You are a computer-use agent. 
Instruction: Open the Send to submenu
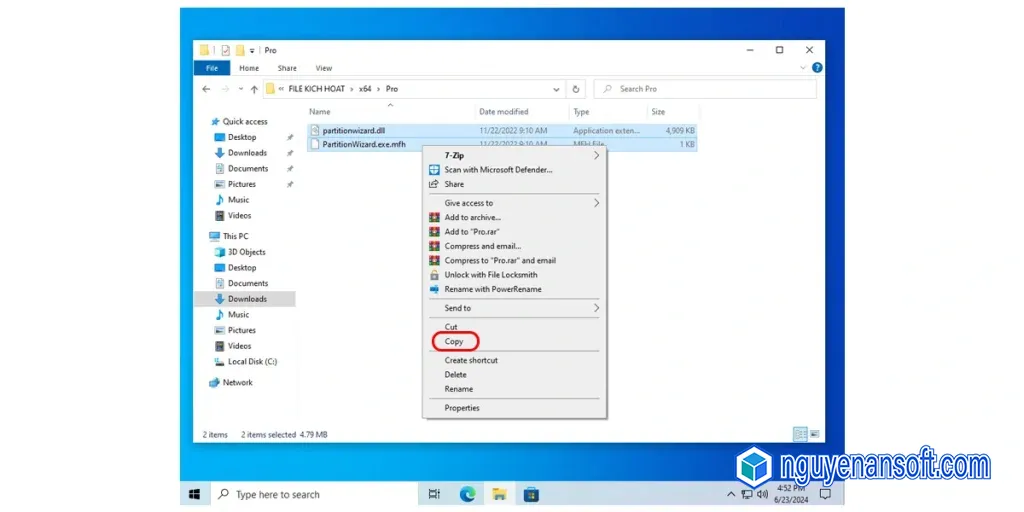514,308
